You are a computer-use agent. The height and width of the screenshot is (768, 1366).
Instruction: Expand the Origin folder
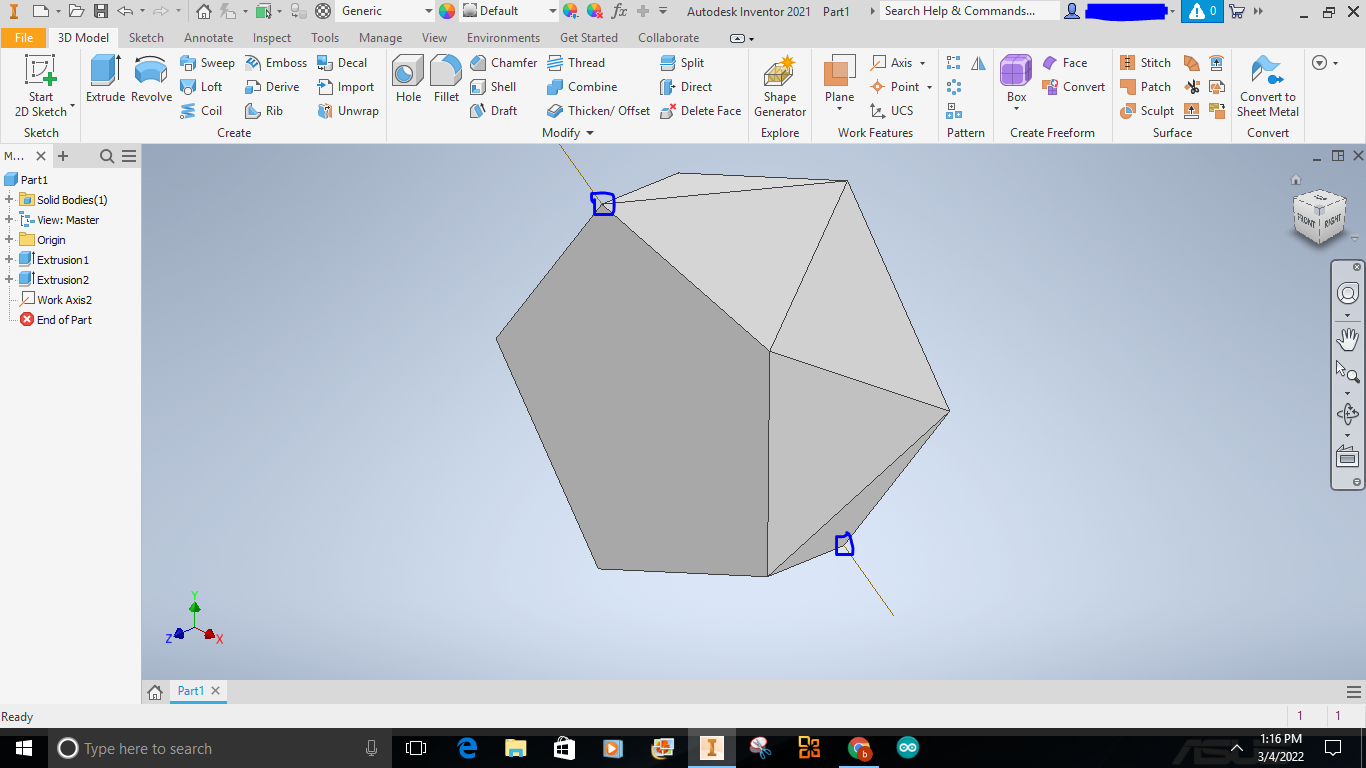(9, 240)
